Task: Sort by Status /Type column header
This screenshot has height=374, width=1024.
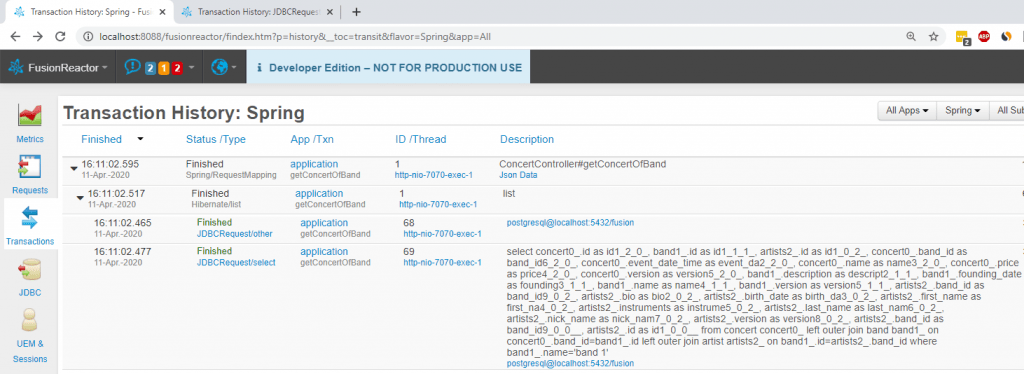Action: pos(216,139)
